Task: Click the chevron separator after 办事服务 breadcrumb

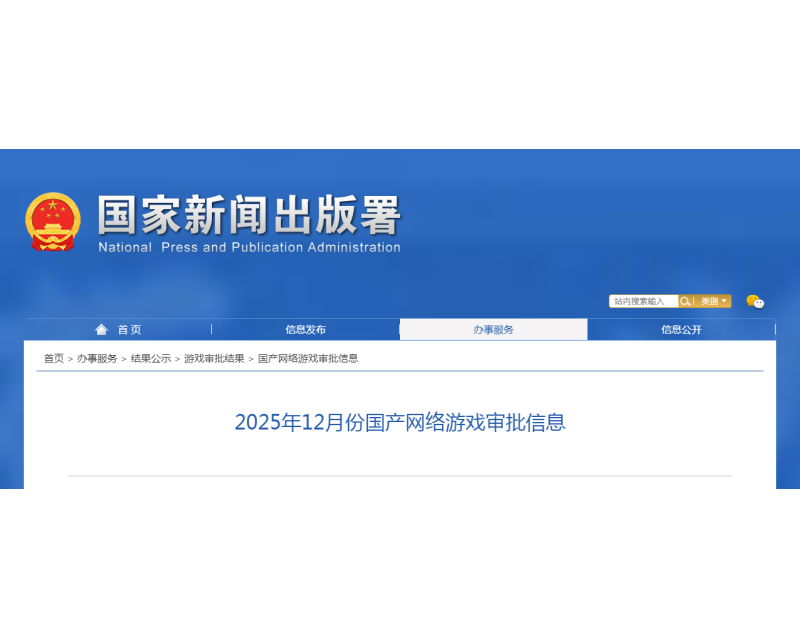Action: pyautogui.click(x=123, y=358)
